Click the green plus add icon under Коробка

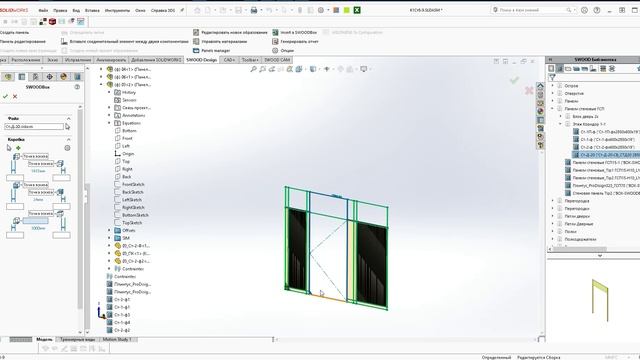(x=18, y=148)
